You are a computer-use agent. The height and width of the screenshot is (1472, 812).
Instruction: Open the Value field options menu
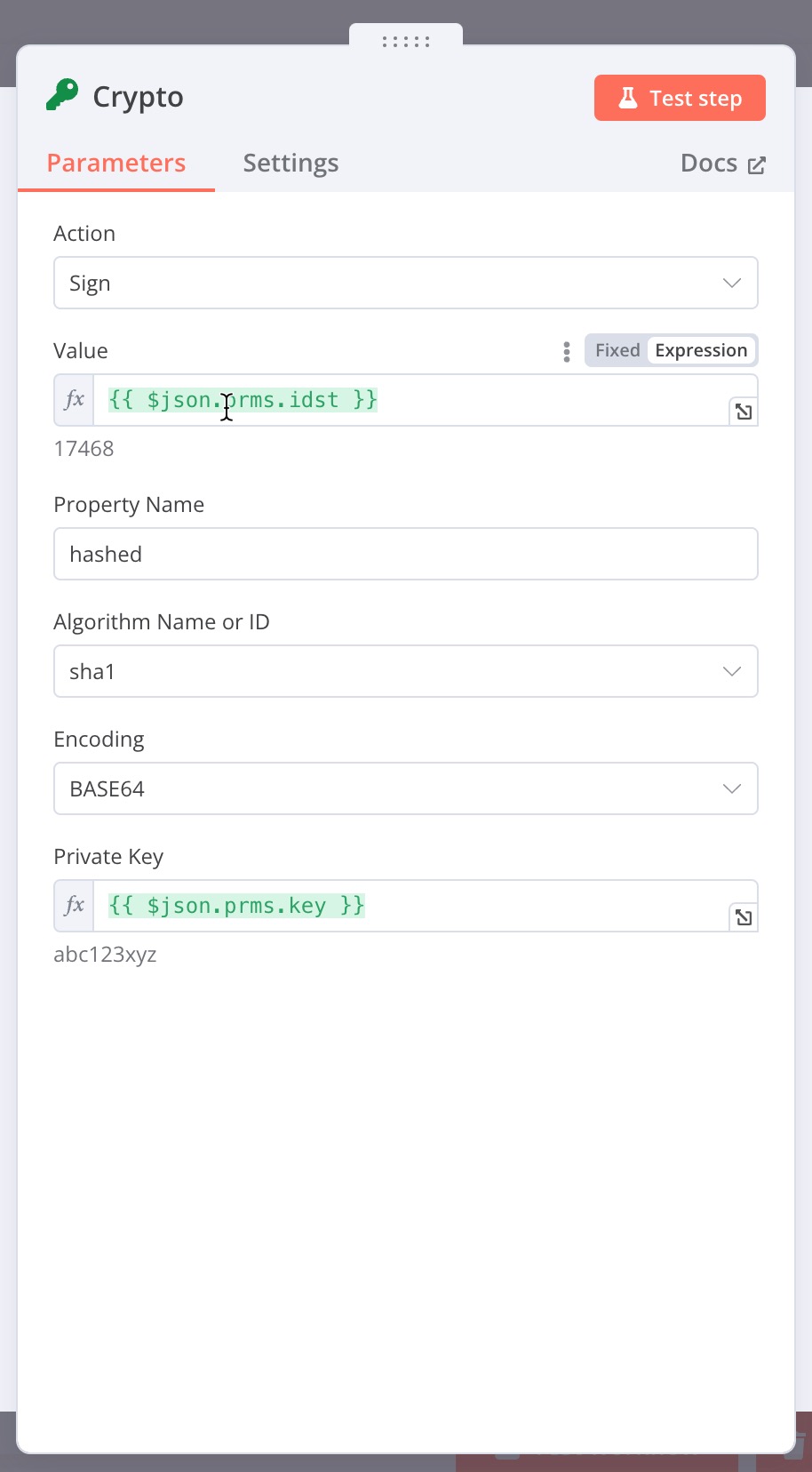(566, 351)
